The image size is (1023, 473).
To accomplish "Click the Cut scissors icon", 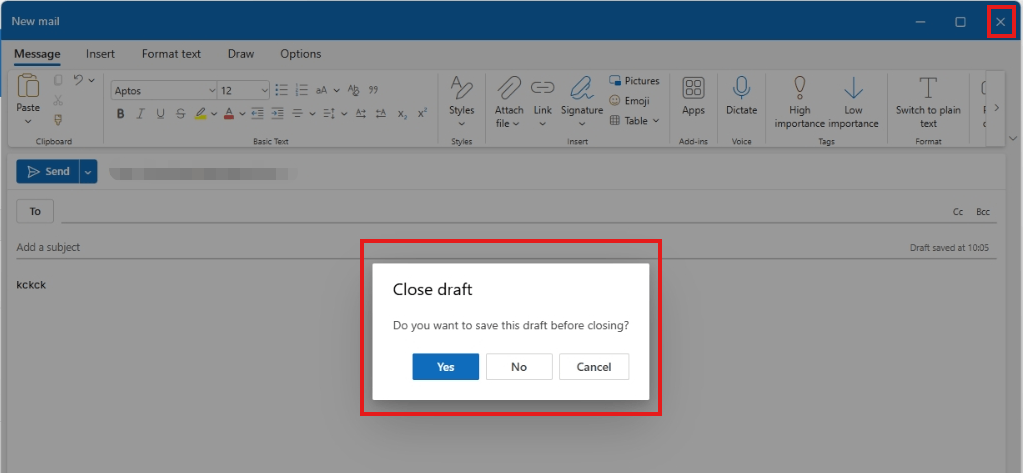I will tap(58, 100).
